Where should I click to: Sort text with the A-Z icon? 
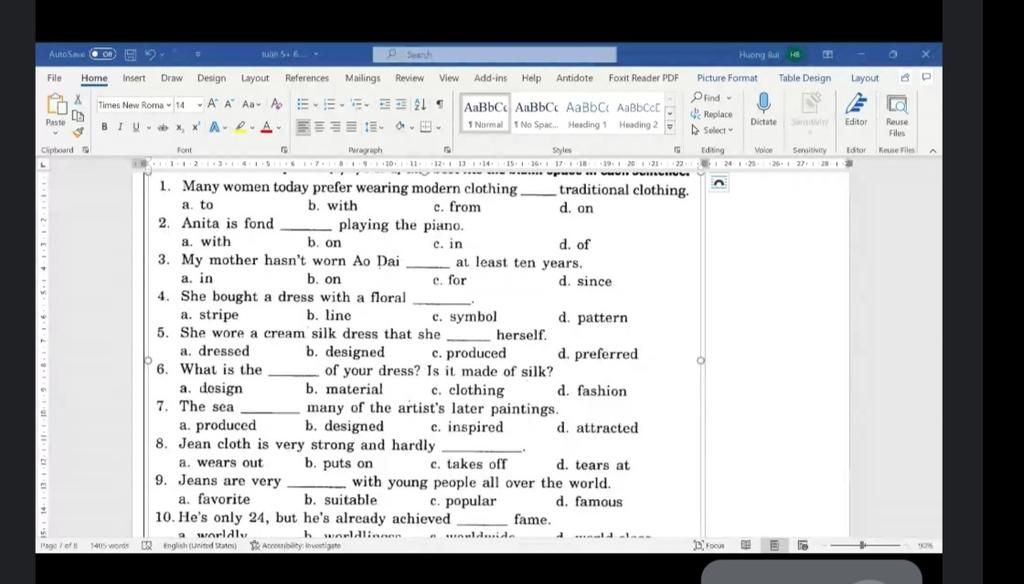coord(420,105)
